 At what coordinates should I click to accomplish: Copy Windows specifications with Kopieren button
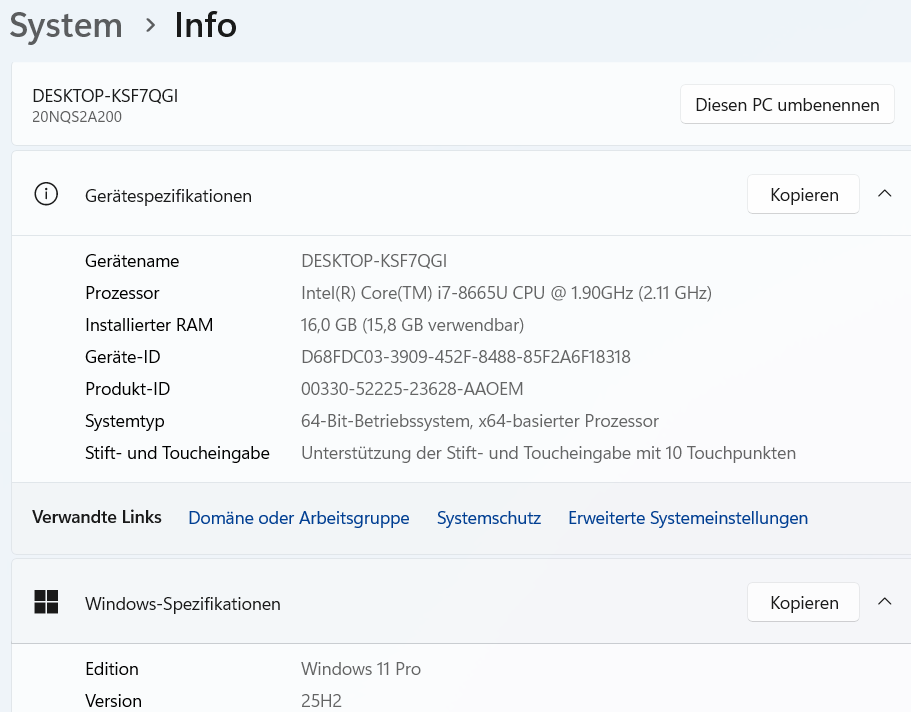click(804, 602)
